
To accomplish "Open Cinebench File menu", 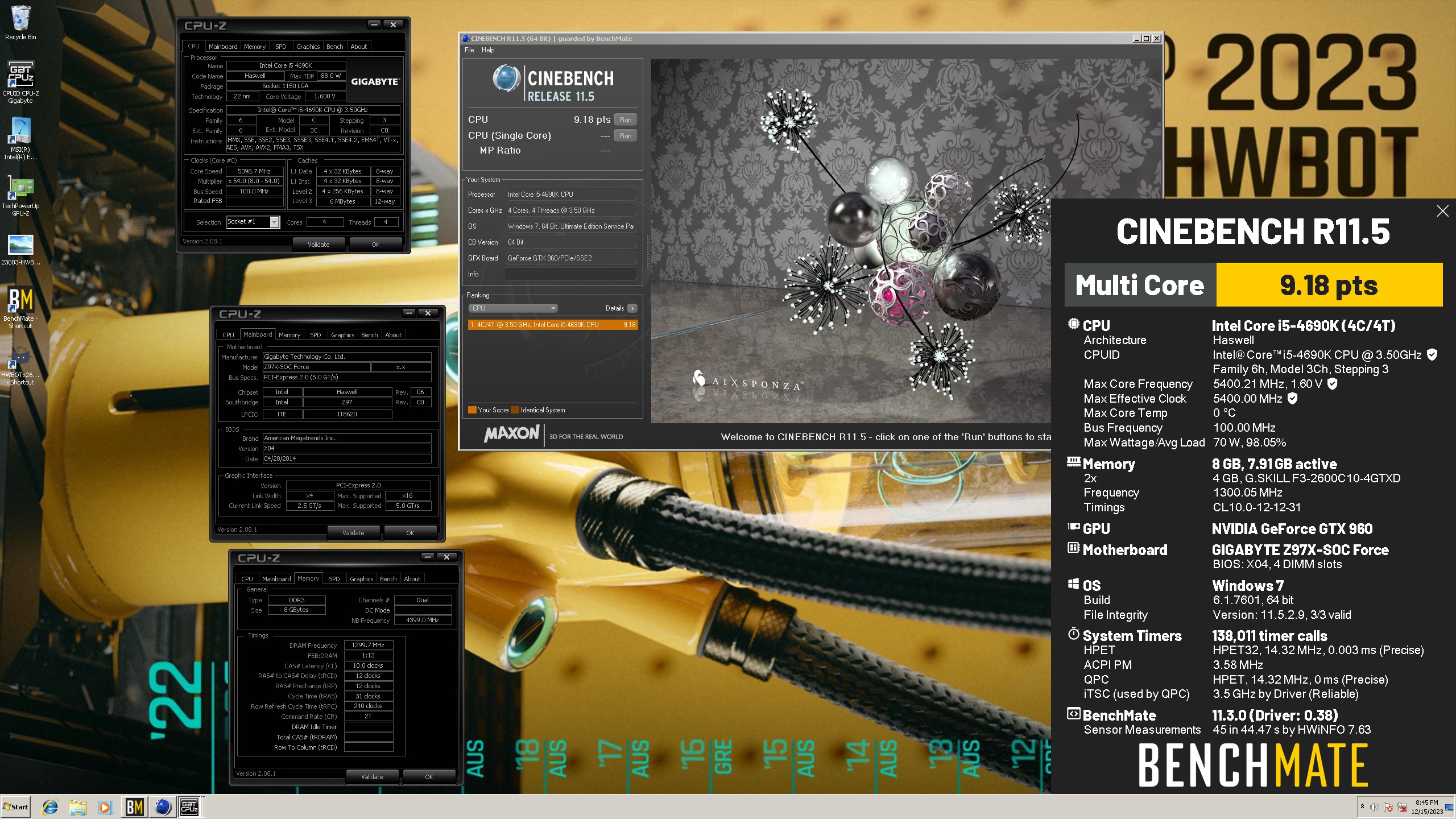I will click(469, 50).
